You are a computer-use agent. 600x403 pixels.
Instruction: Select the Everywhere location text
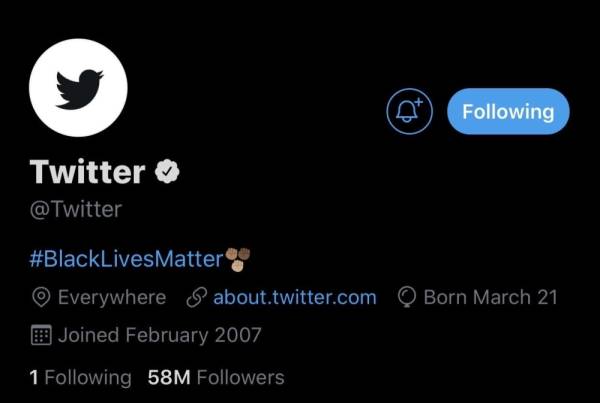tap(112, 297)
